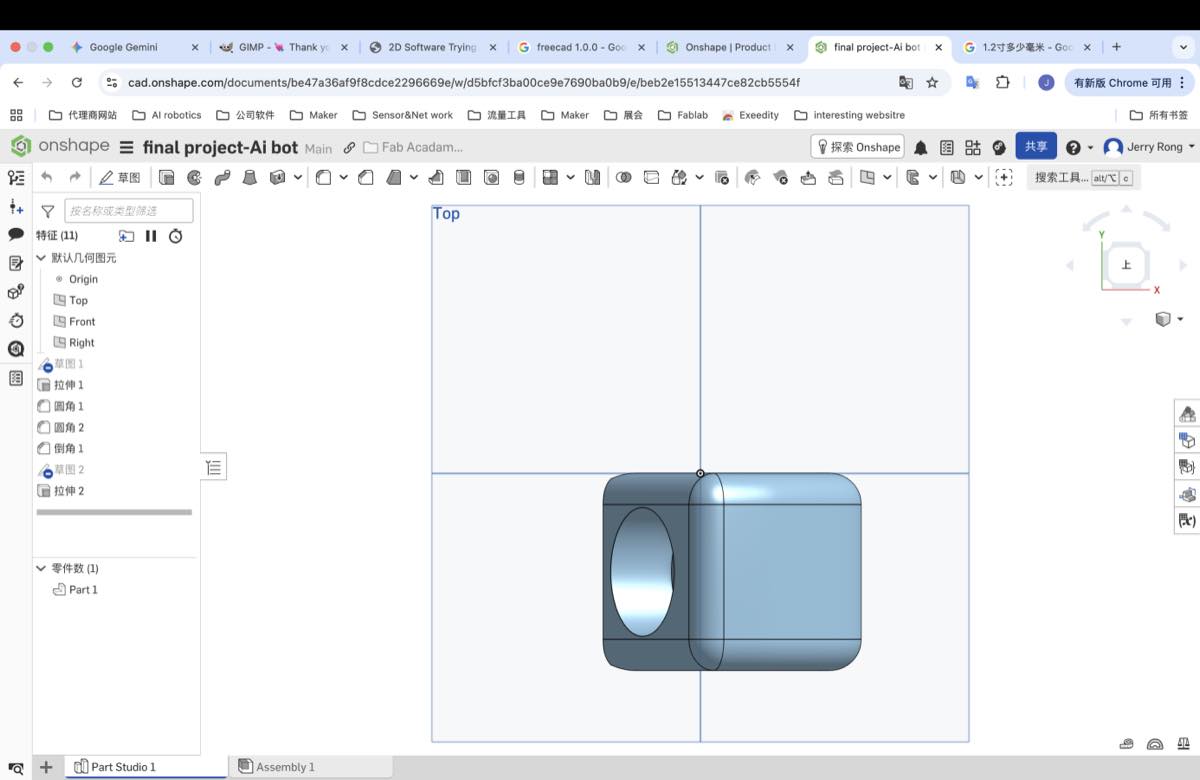Screen dimensions: 1200x780
Task: Show regeneration times stopwatch icon
Action: [x=176, y=236]
